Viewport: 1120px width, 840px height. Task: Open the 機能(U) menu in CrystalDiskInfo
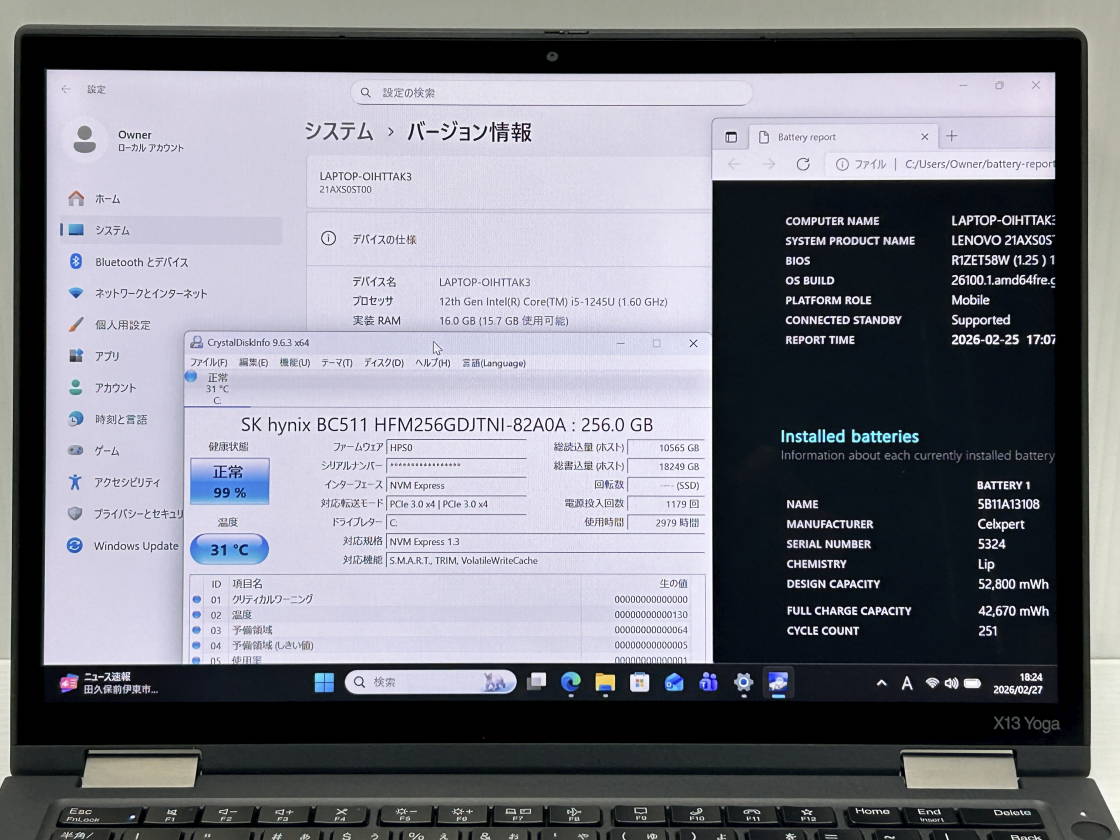point(294,363)
